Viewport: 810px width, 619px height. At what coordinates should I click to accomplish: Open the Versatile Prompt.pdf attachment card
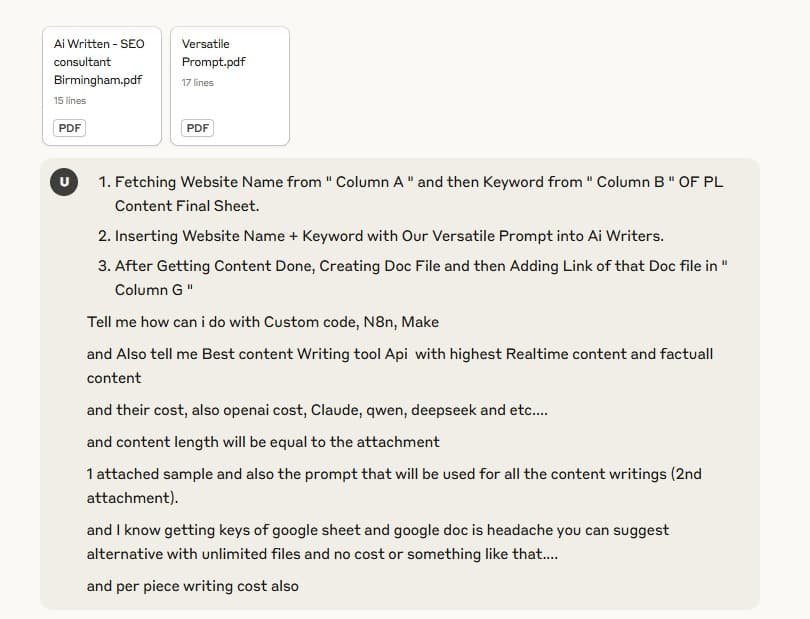pos(230,86)
